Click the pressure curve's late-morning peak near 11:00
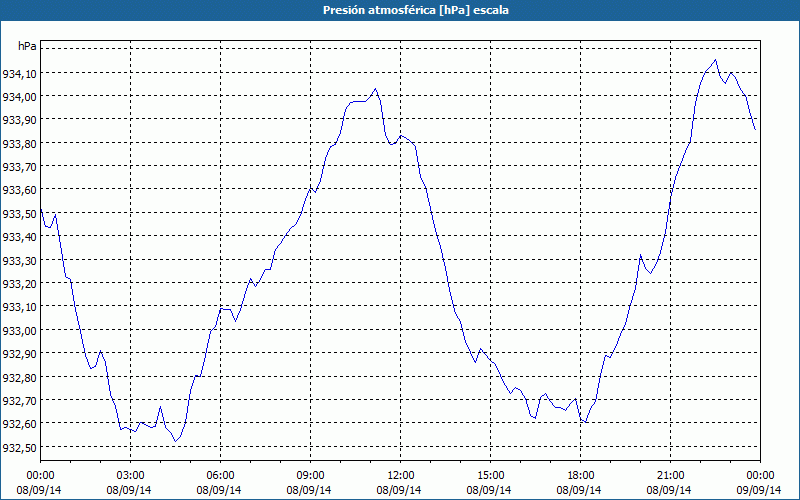Image resolution: width=800 pixels, height=500 pixels. coord(376,89)
